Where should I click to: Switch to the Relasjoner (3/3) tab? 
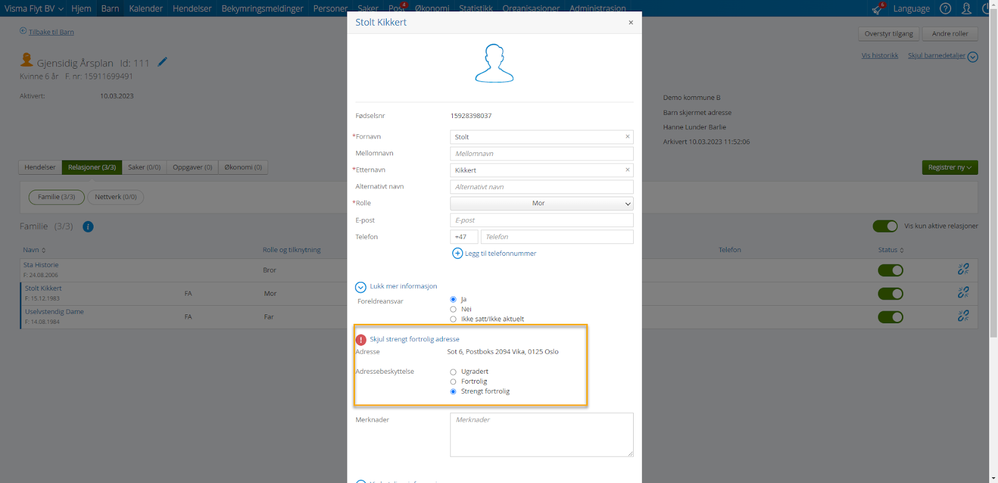click(x=92, y=167)
